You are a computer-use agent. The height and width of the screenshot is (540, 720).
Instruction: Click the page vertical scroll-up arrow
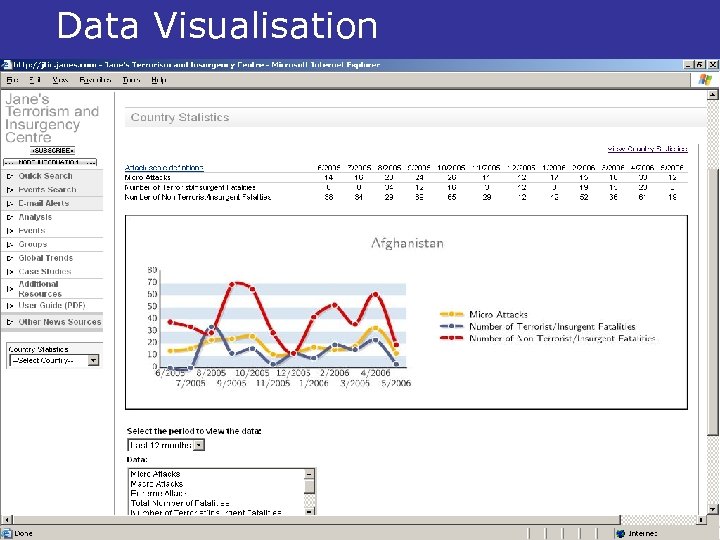712,95
